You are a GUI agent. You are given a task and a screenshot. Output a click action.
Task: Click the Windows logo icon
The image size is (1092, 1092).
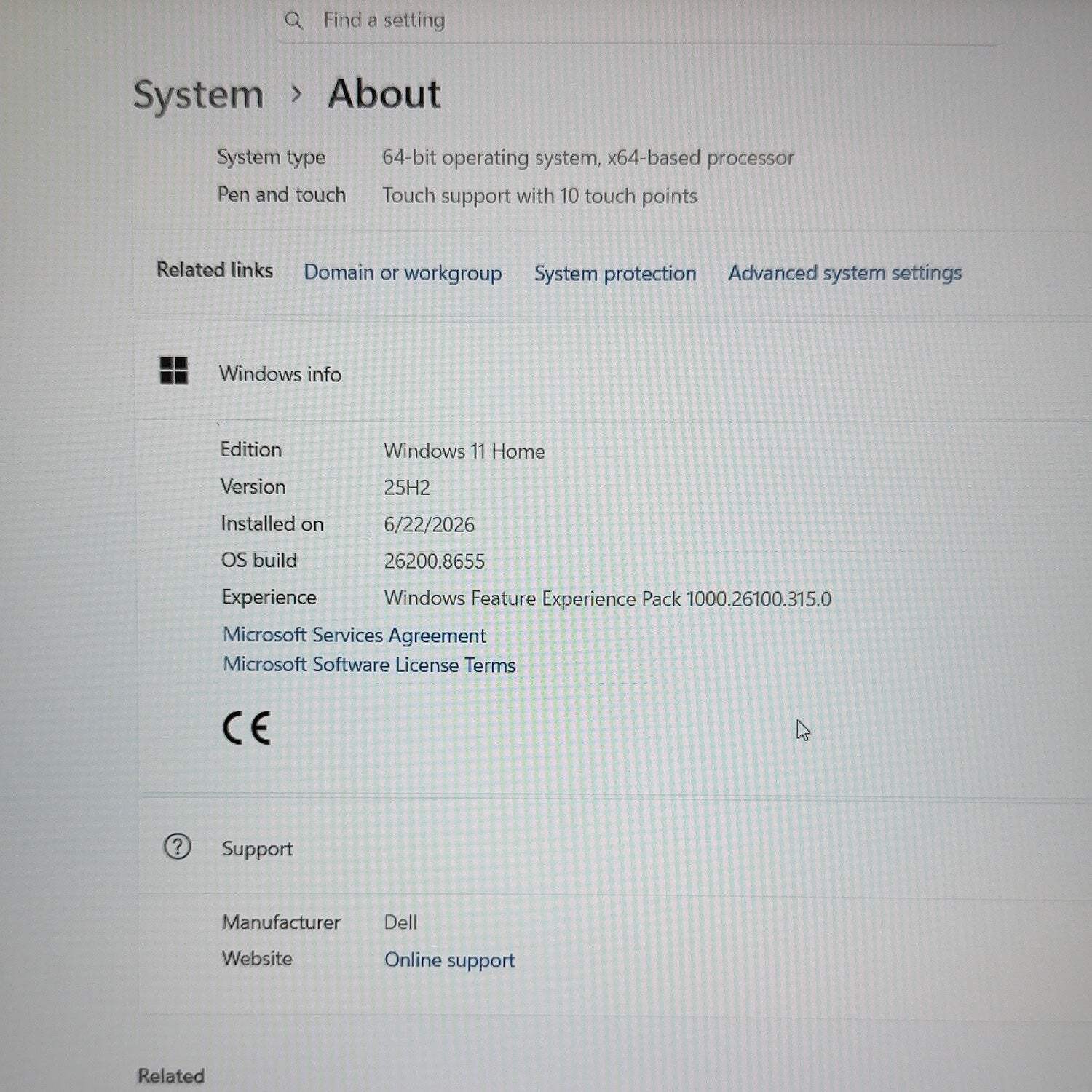[x=174, y=371]
